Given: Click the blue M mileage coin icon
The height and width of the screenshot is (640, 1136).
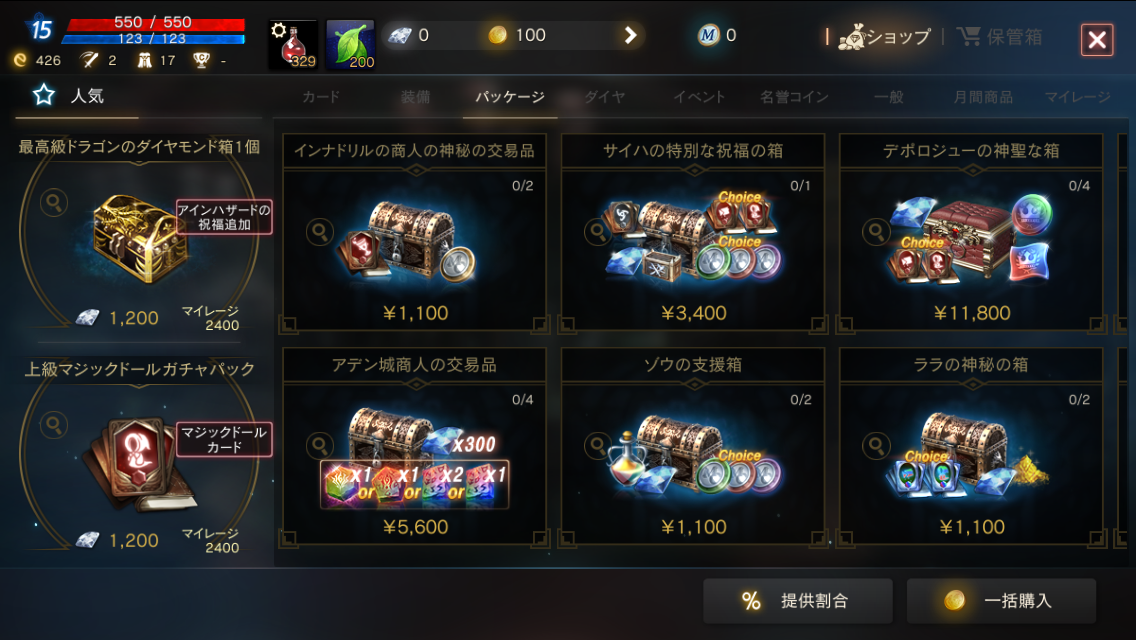Looking at the screenshot, I should click(708, 35).
